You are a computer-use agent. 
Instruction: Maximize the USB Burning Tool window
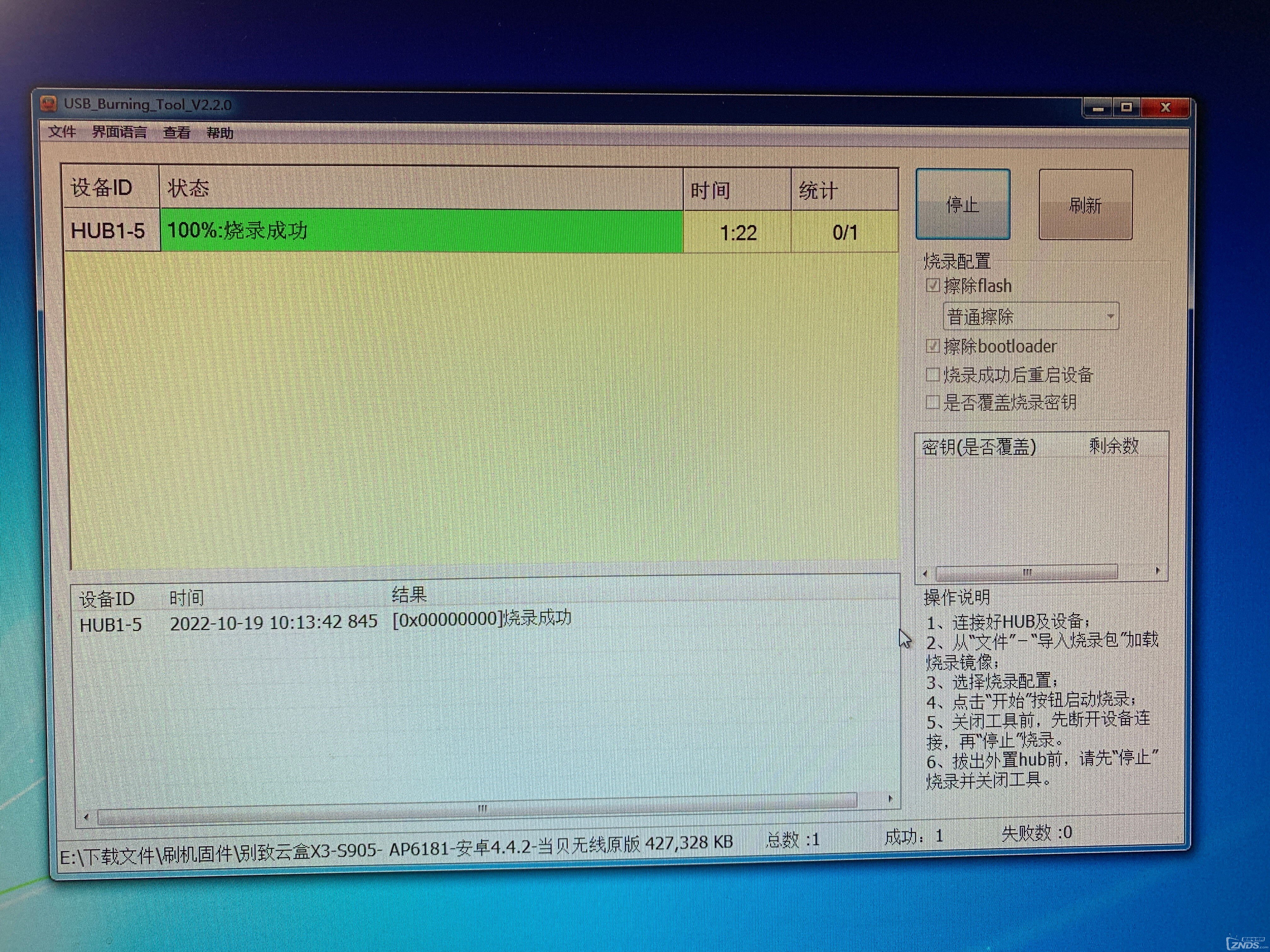1127,107
